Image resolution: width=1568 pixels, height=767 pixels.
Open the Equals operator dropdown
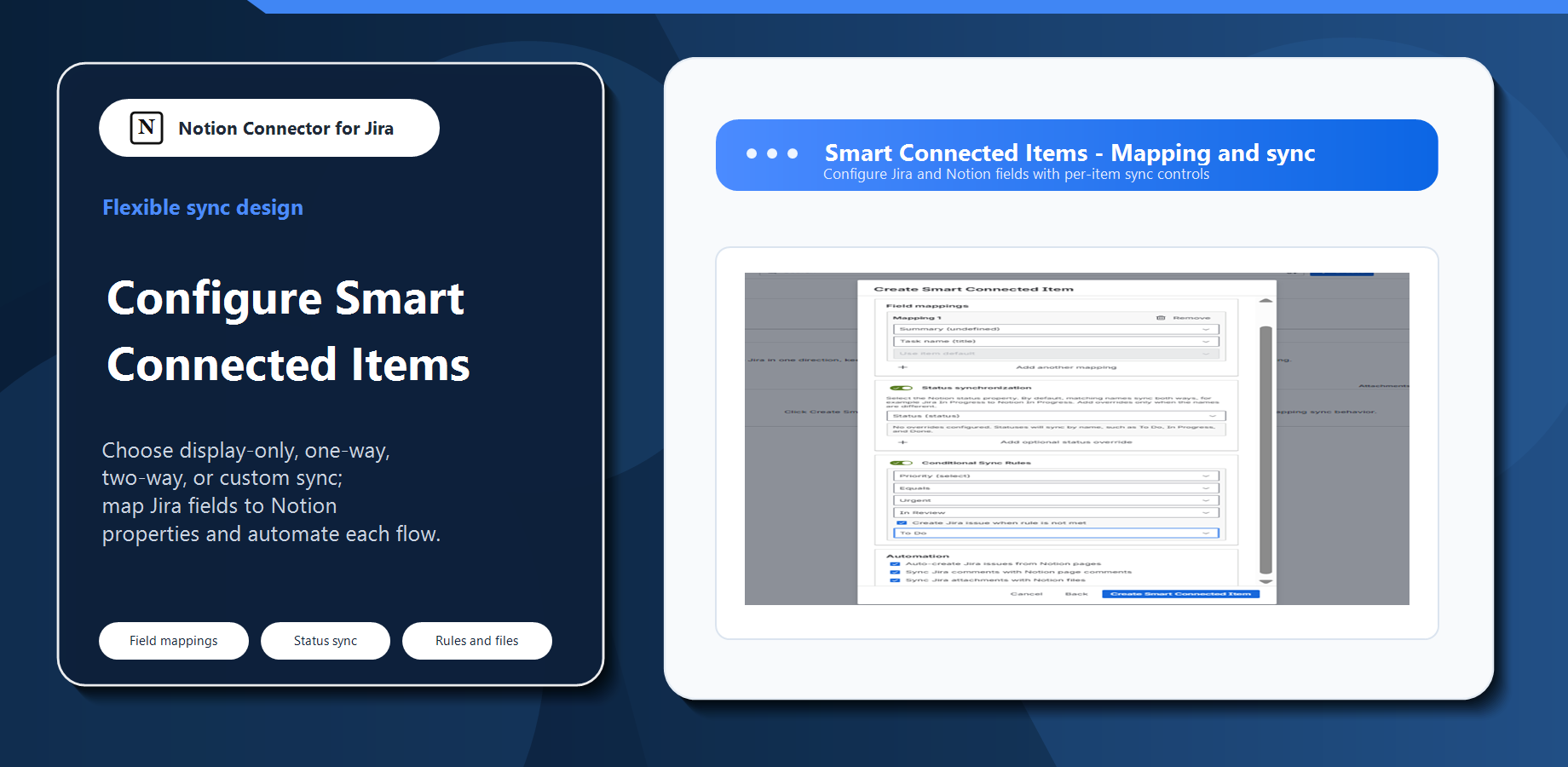tap(1056, 488)
